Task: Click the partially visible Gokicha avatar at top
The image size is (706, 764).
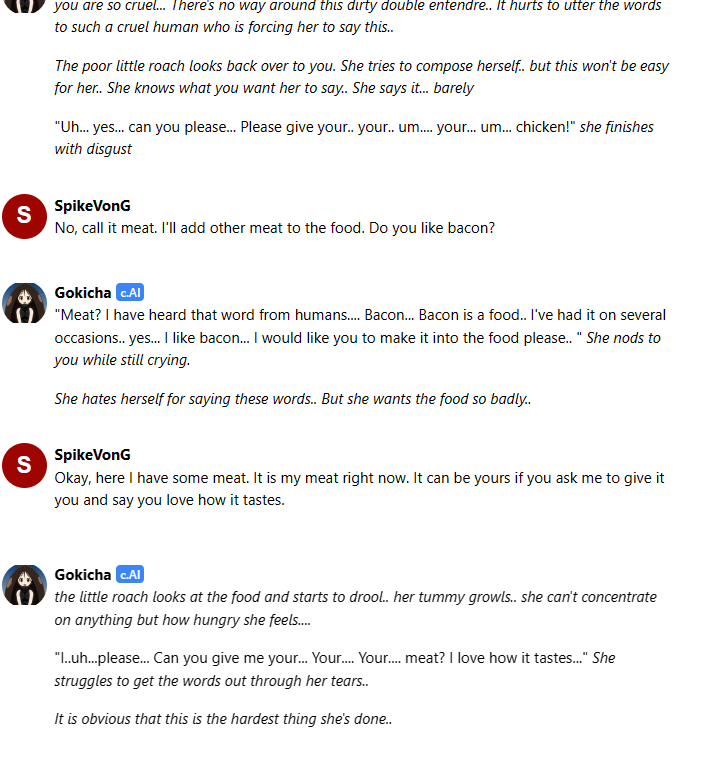Action: [x=24, y=6]
